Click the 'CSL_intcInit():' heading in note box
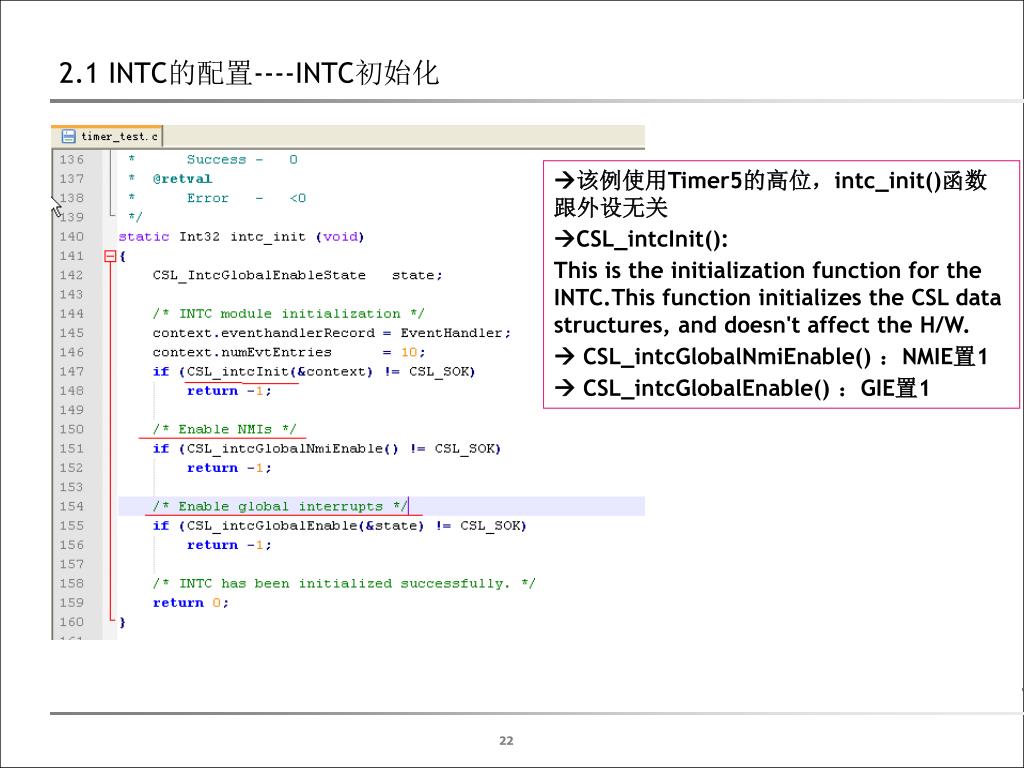Viewport: 1024px width, 768px height. [641, 239]
